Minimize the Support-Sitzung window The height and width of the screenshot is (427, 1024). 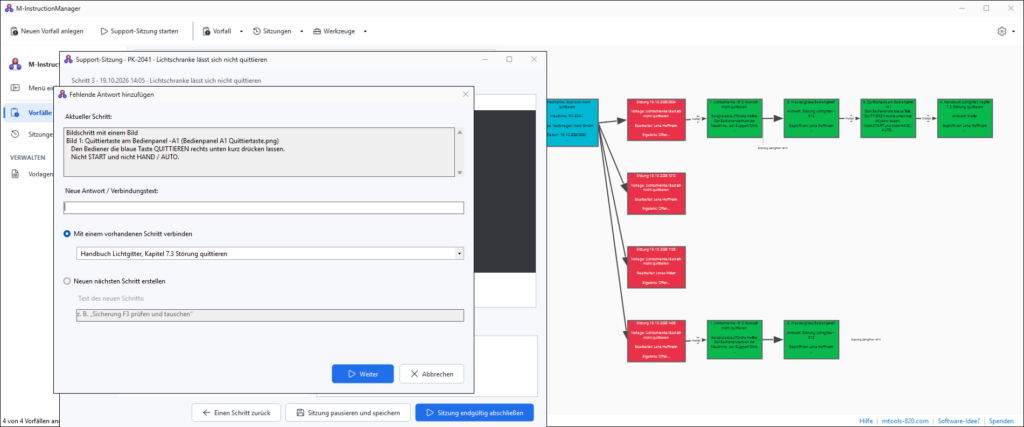(x=485, y=59)
